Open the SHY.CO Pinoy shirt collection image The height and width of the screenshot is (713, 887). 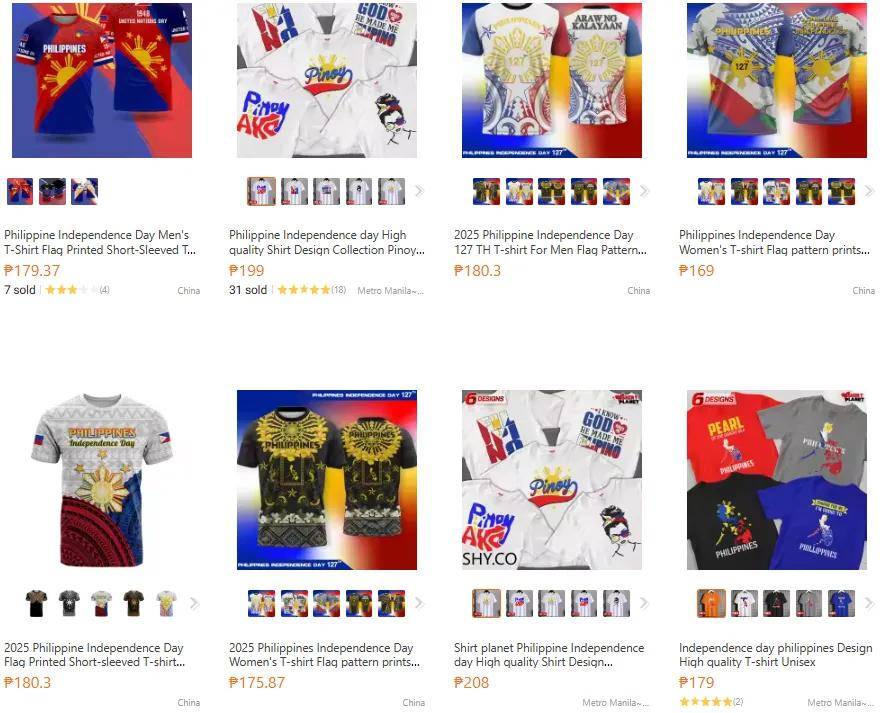click(552, 480)
